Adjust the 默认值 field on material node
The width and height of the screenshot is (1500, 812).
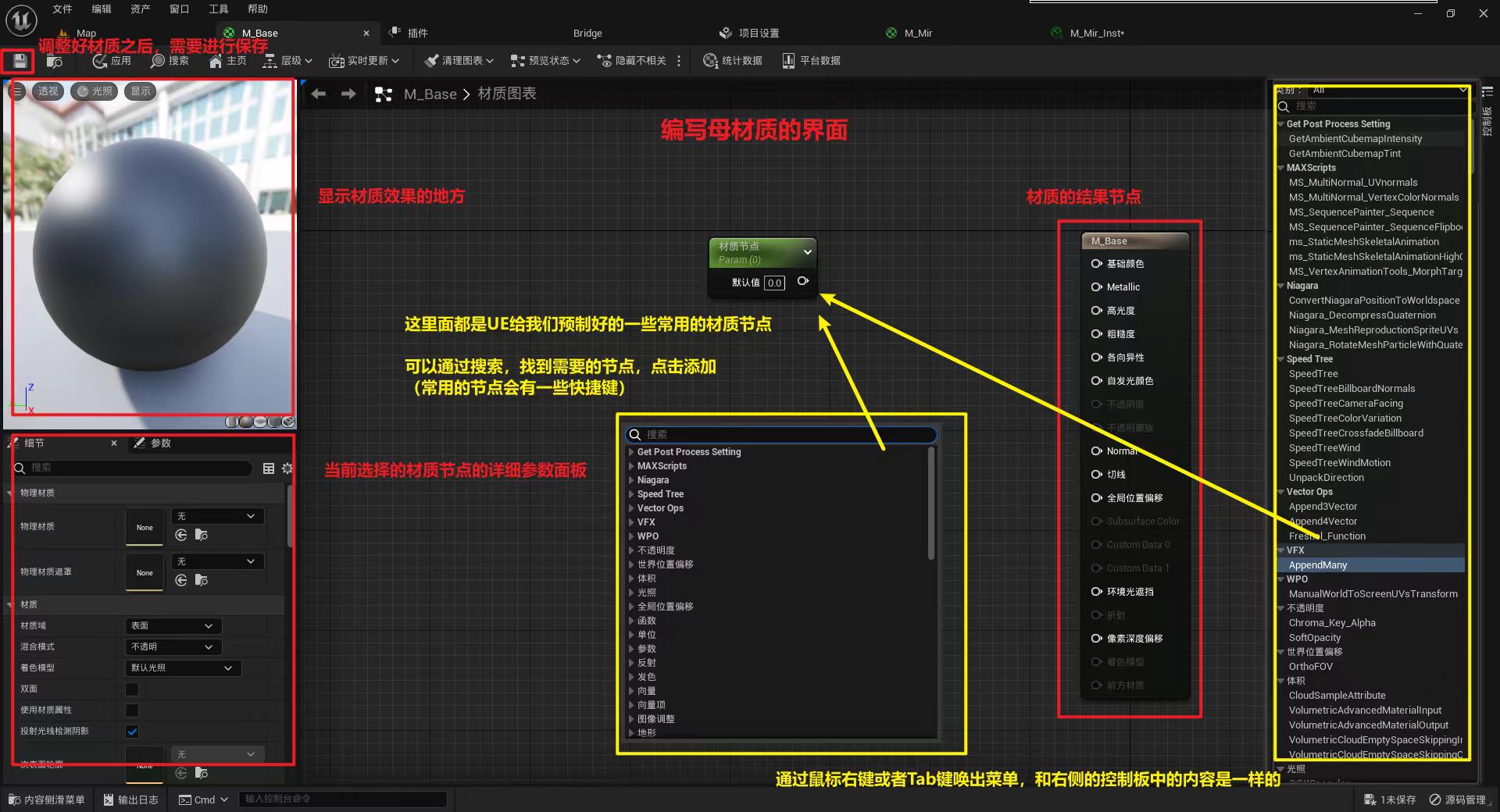pos(773,283)
